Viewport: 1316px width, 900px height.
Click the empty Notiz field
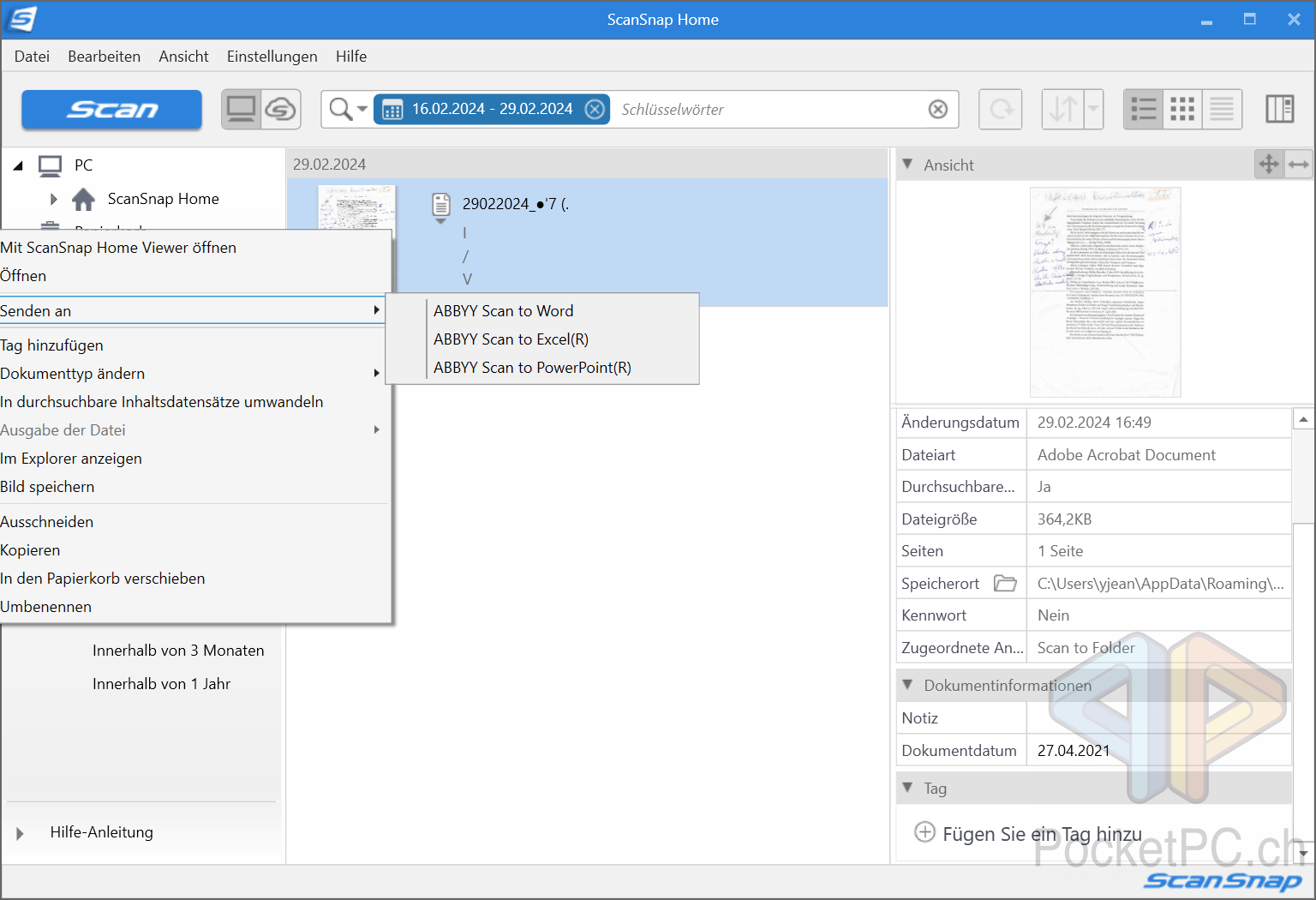tap(1158, 718)
